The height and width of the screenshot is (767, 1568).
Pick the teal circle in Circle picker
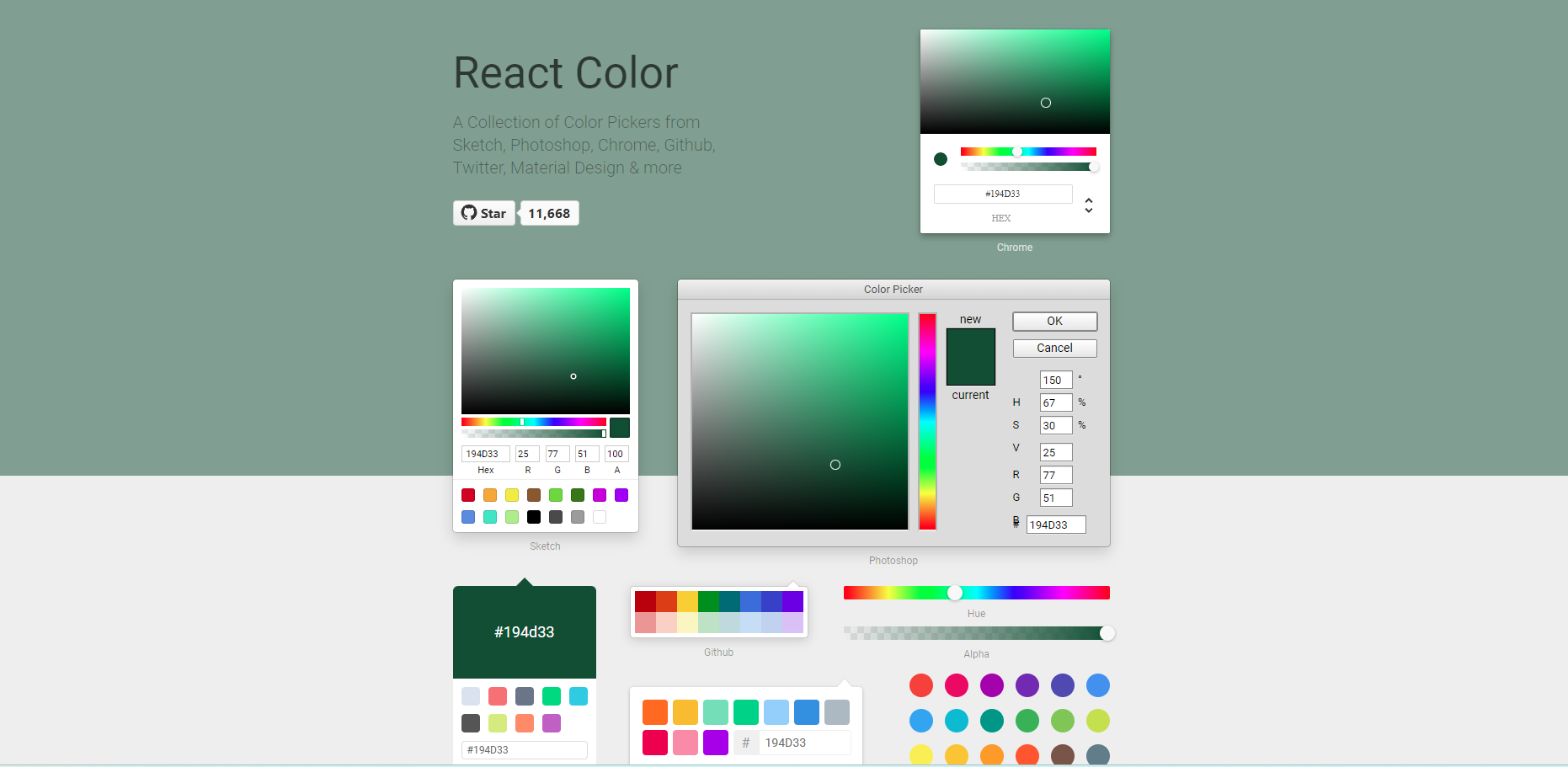(x=992, y=721)
